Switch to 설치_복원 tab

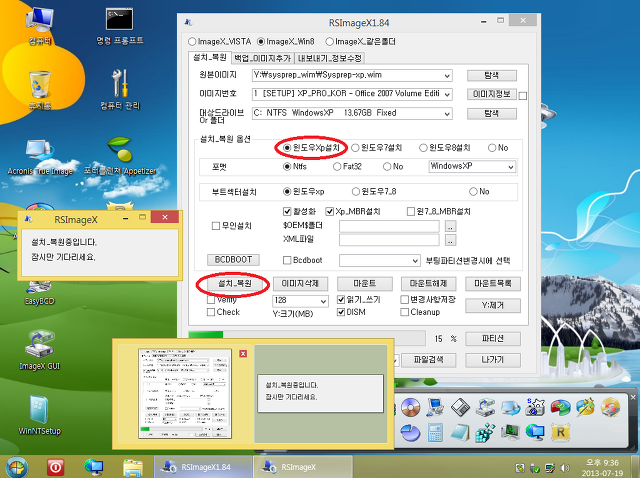(x=210, y=58)
